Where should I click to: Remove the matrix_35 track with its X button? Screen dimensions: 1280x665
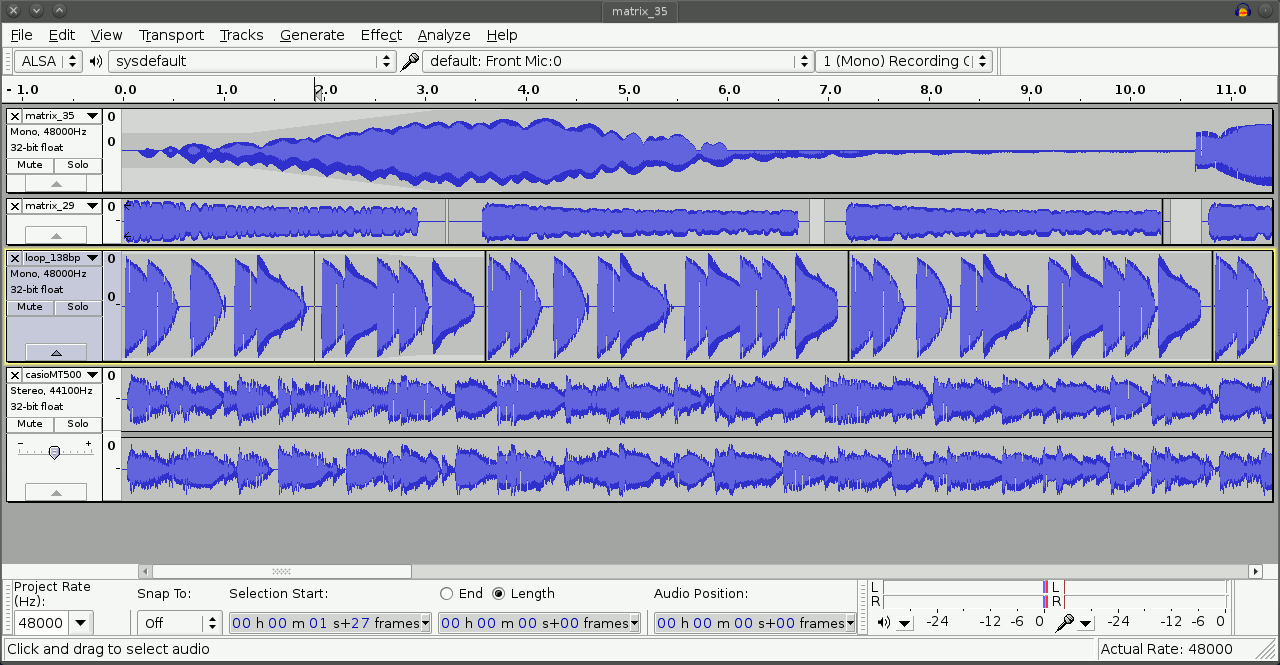tap(15, 116)
